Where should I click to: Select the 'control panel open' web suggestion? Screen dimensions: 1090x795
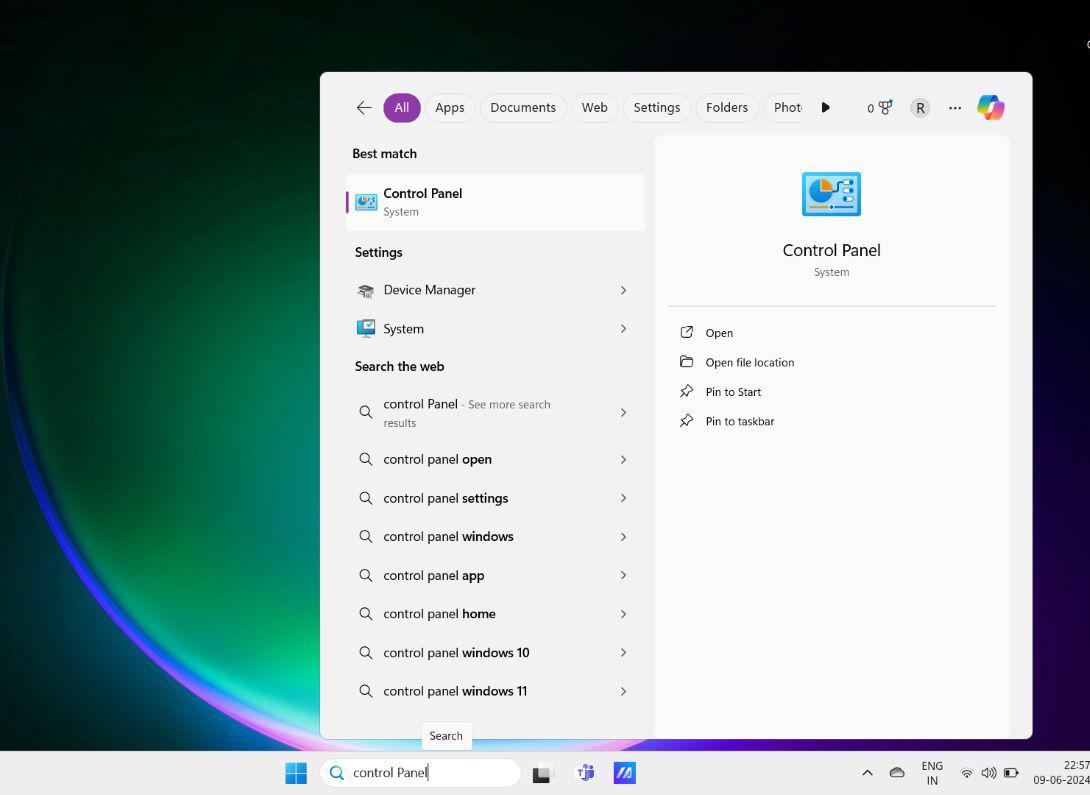tap(495, 459)
